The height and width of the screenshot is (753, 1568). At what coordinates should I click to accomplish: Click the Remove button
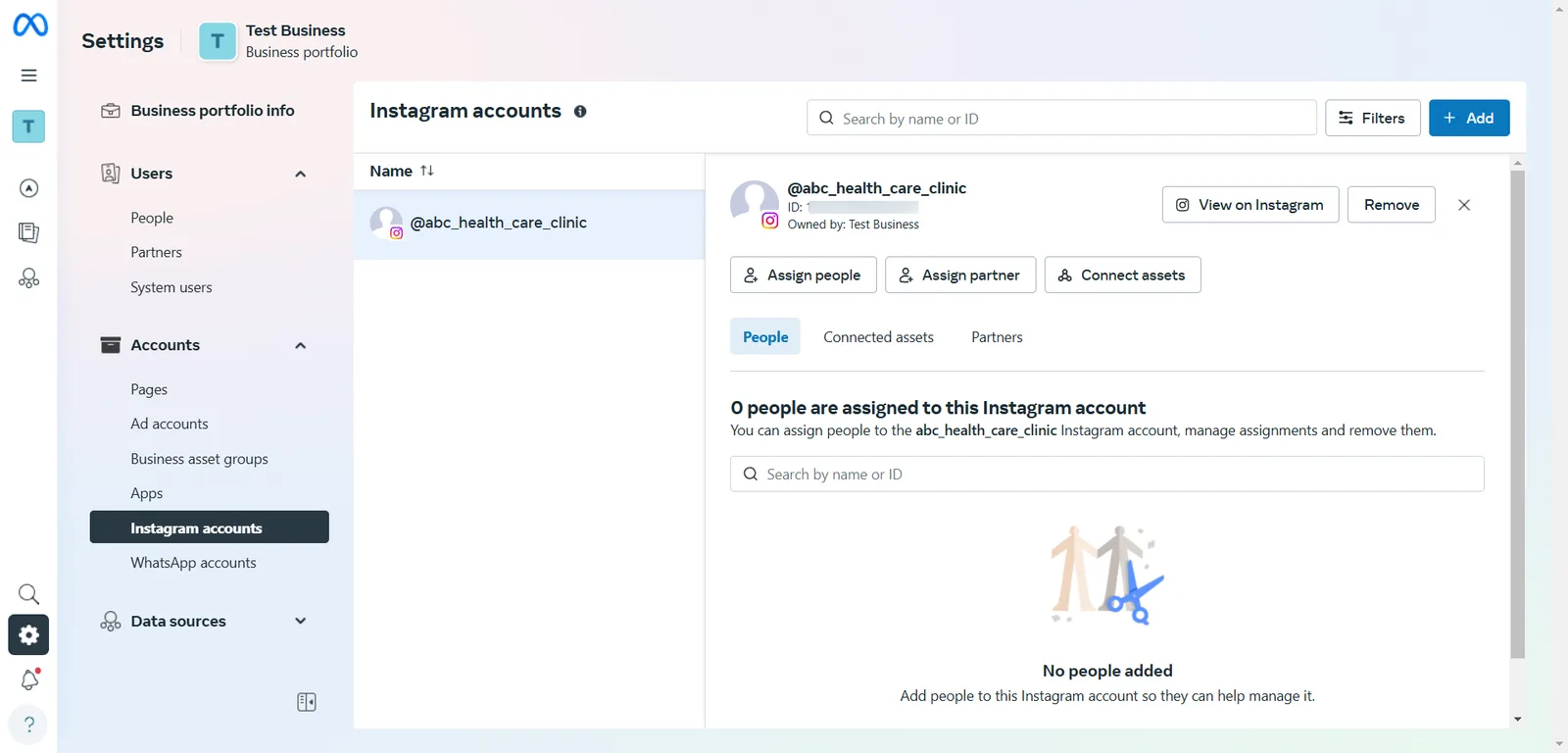(1392, 205)
